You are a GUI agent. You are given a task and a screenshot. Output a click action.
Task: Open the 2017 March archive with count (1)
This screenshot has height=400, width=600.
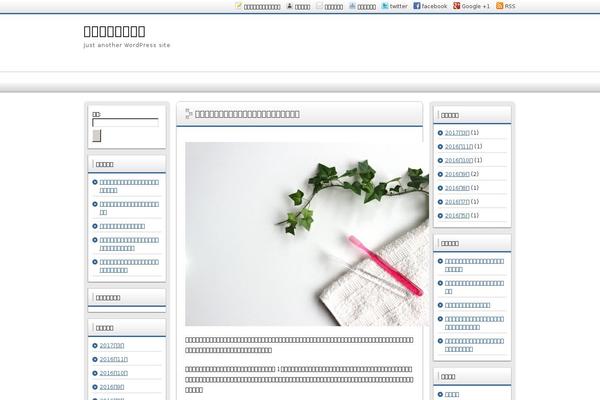[x=457, y=133]
